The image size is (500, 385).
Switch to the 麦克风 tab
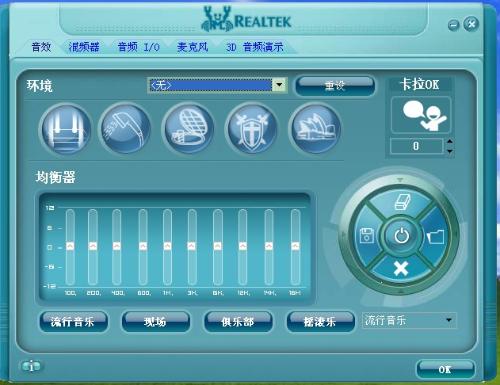tap(193, 47)
